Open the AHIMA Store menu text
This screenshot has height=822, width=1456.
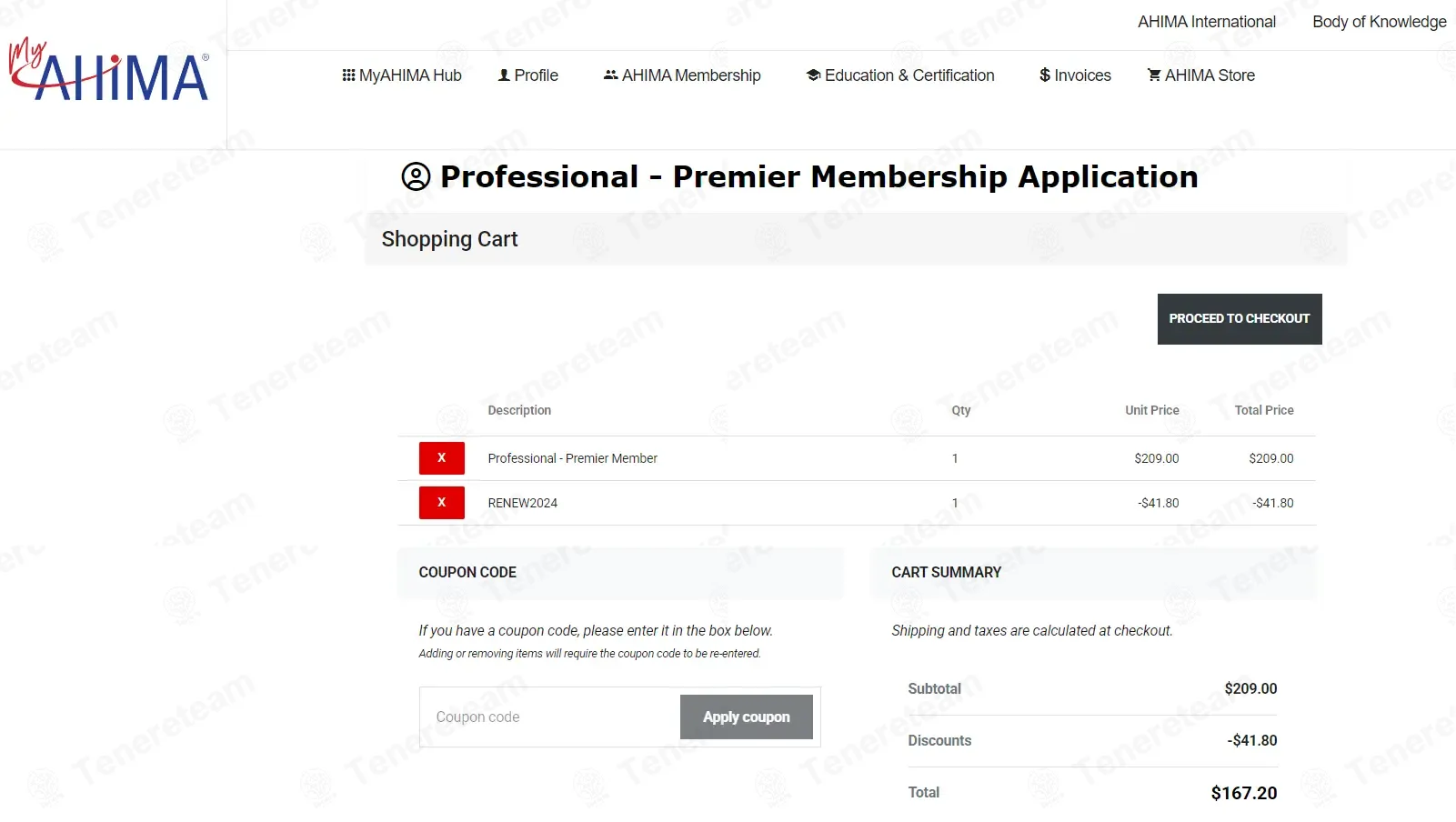pos(1210,75)
